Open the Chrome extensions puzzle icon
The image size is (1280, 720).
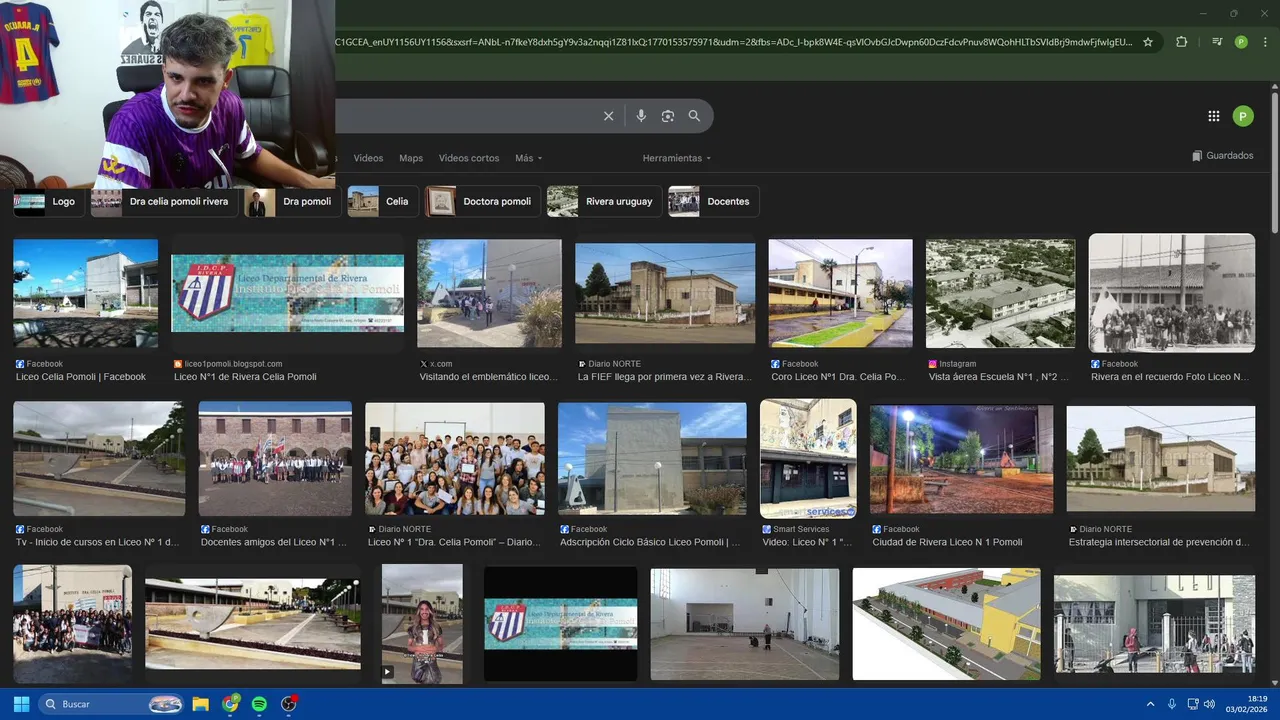(1181, 42)
